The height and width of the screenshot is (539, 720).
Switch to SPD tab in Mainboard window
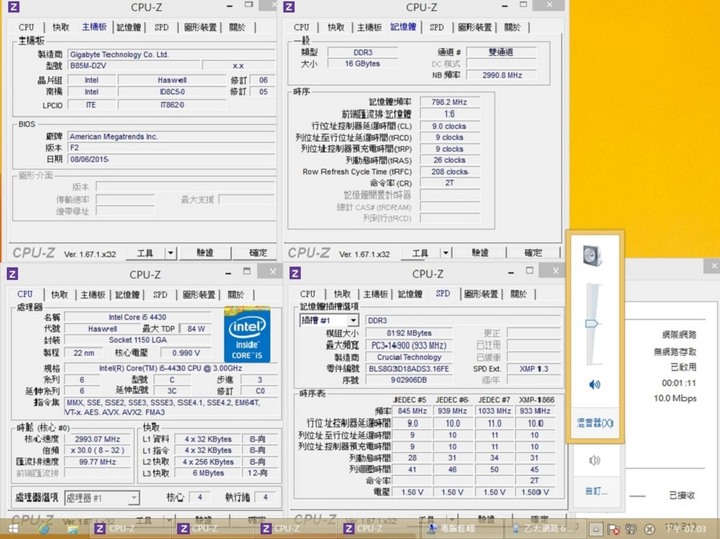[x=162, y=27]
